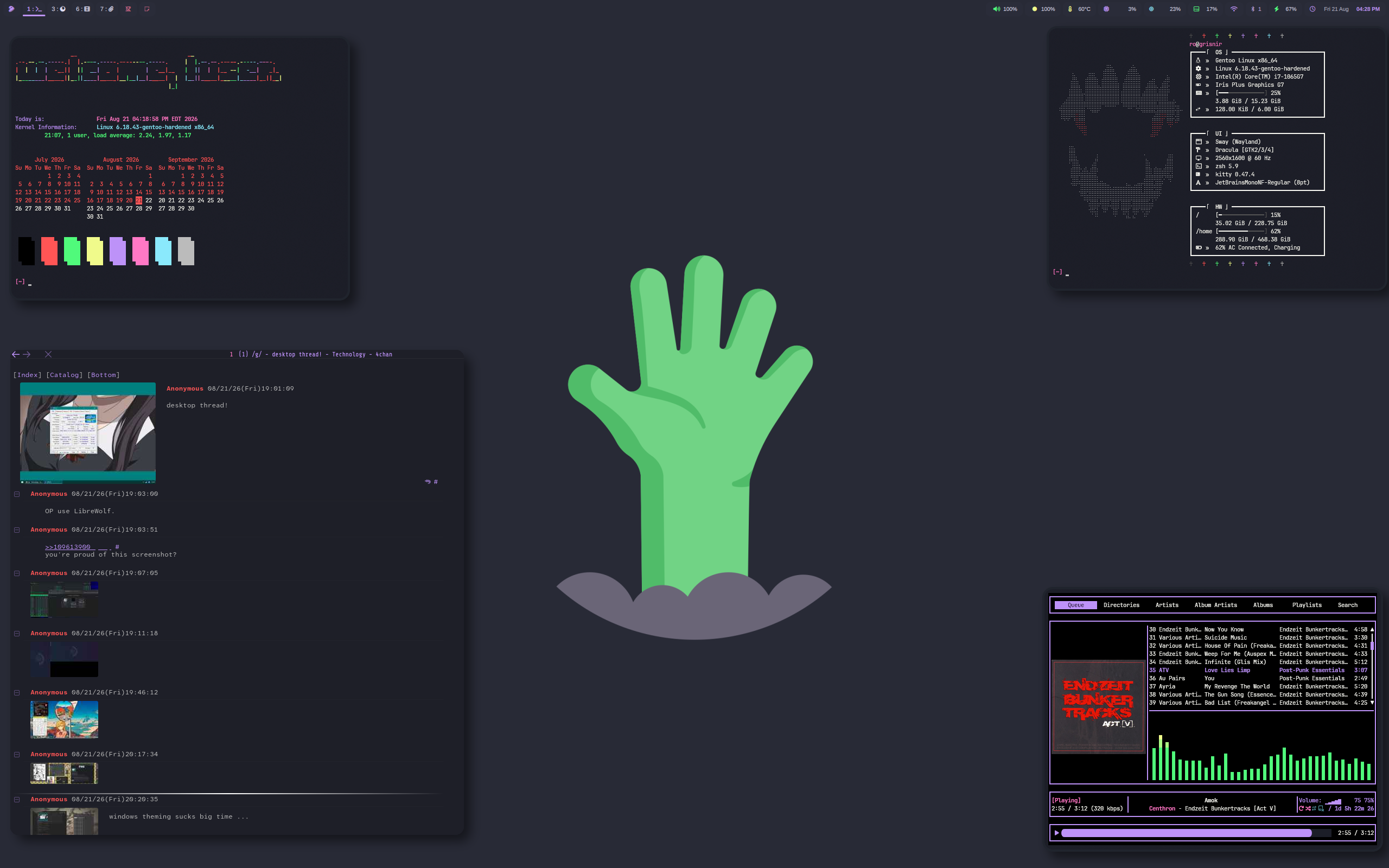The image size is (1389, 868).
Task: Click the Gentoo logo launcher in the top bar
Action: 11,9
